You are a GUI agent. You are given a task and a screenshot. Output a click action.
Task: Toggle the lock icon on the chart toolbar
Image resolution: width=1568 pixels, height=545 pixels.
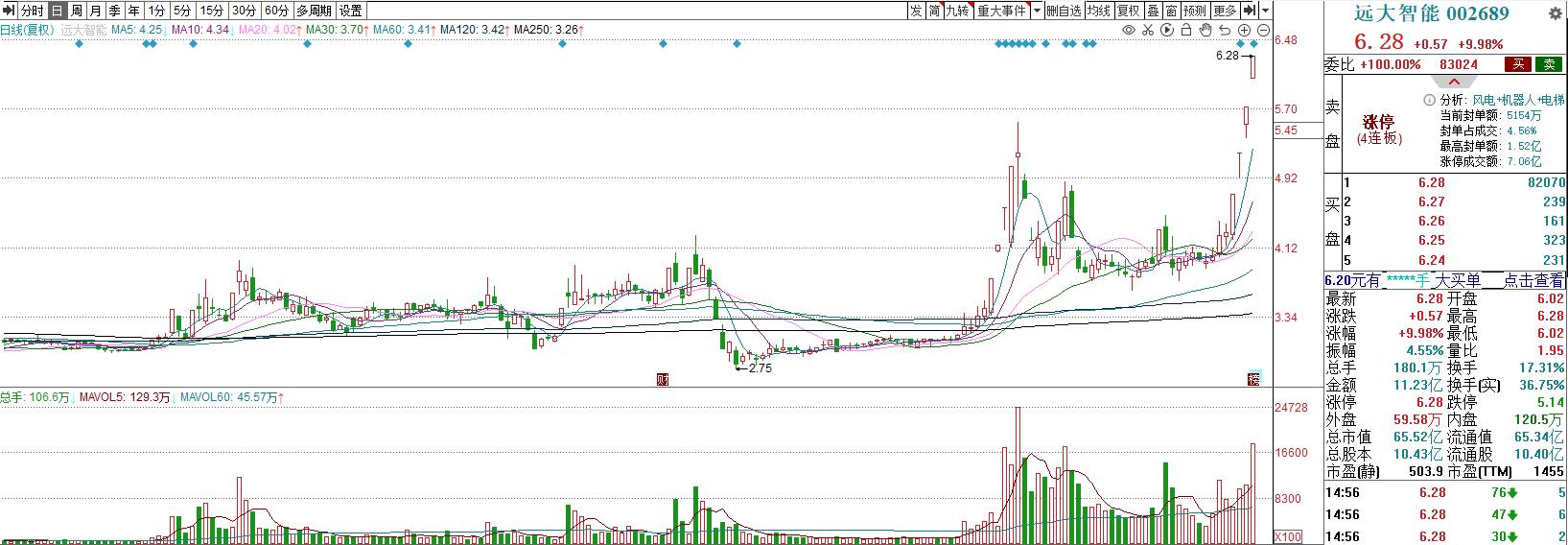point(1185,30)
